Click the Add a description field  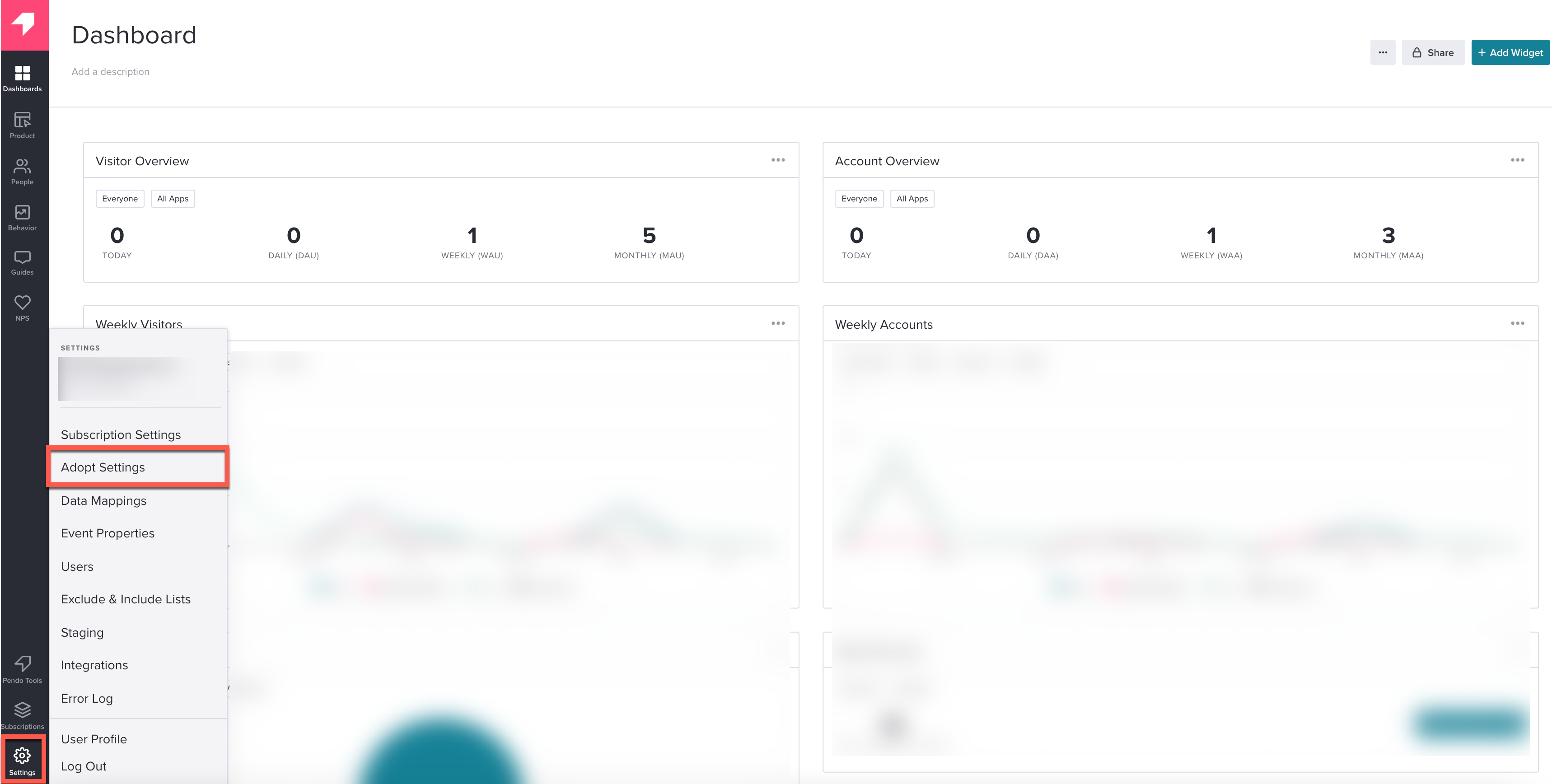click(110, 72)
